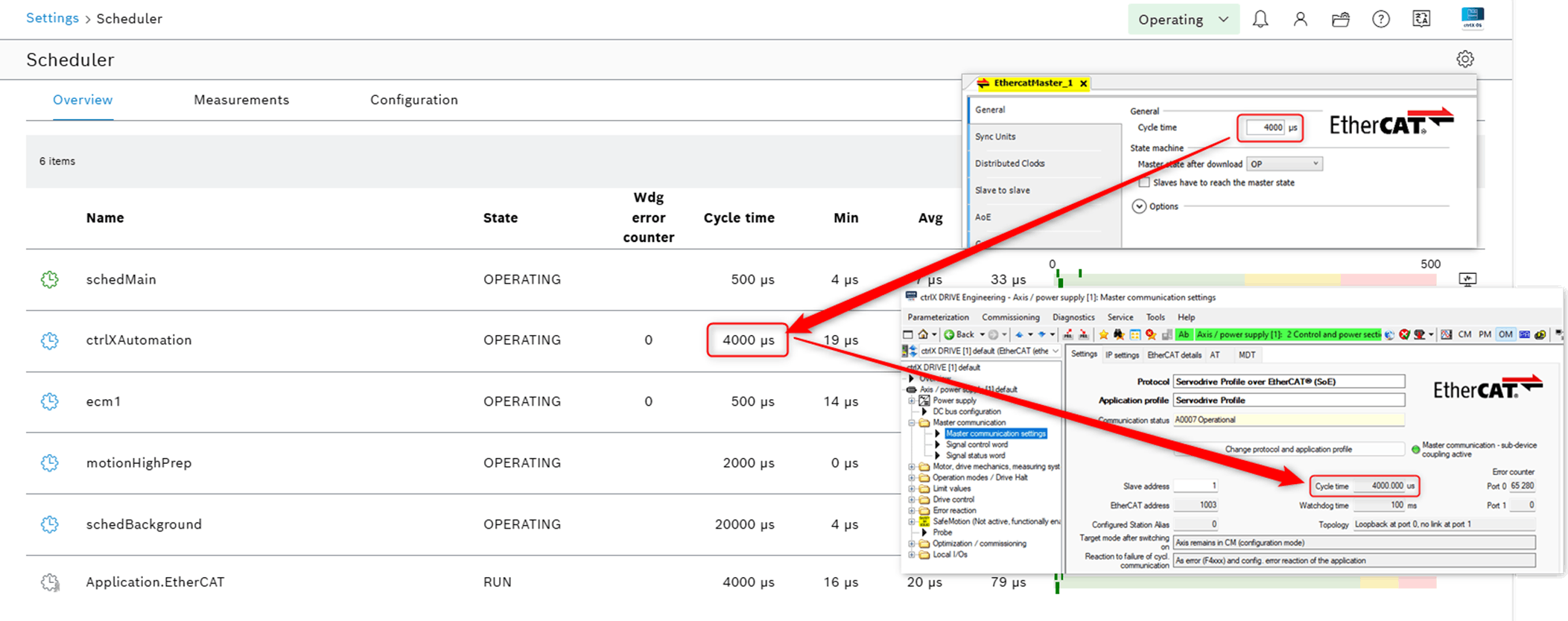Viewport: 1568px width, 621px height.
Task: Click Change protocol and application profile button
Action: point(1288,449)
